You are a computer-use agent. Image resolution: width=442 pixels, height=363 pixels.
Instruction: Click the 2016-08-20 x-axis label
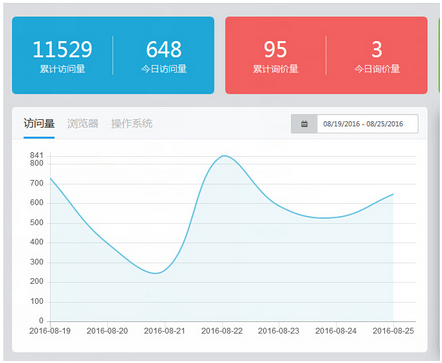pyautogui.click(x=107, y=331)
